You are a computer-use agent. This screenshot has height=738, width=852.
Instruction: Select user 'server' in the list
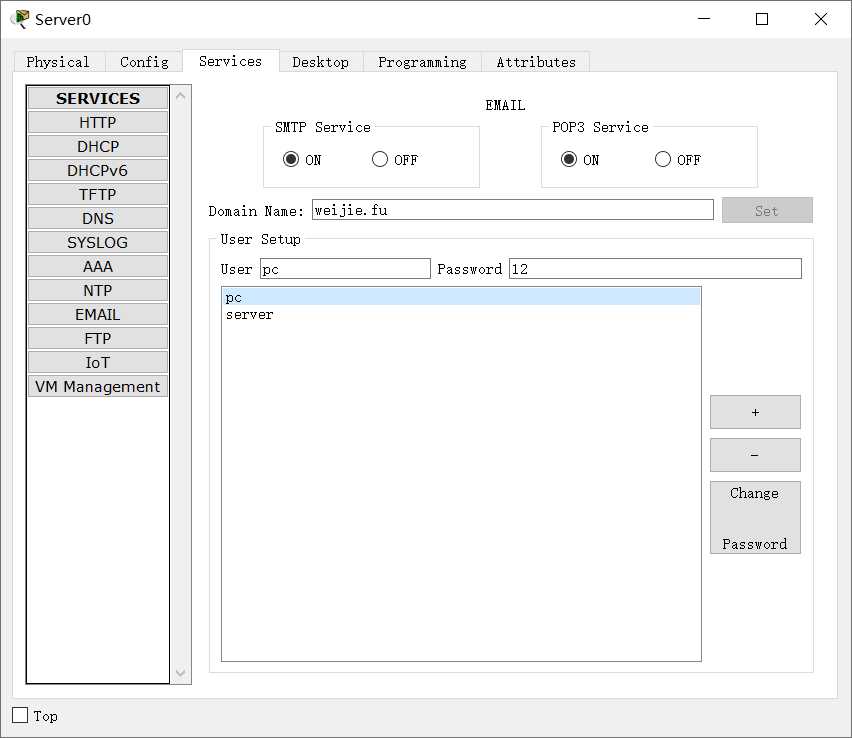(461, 315)
